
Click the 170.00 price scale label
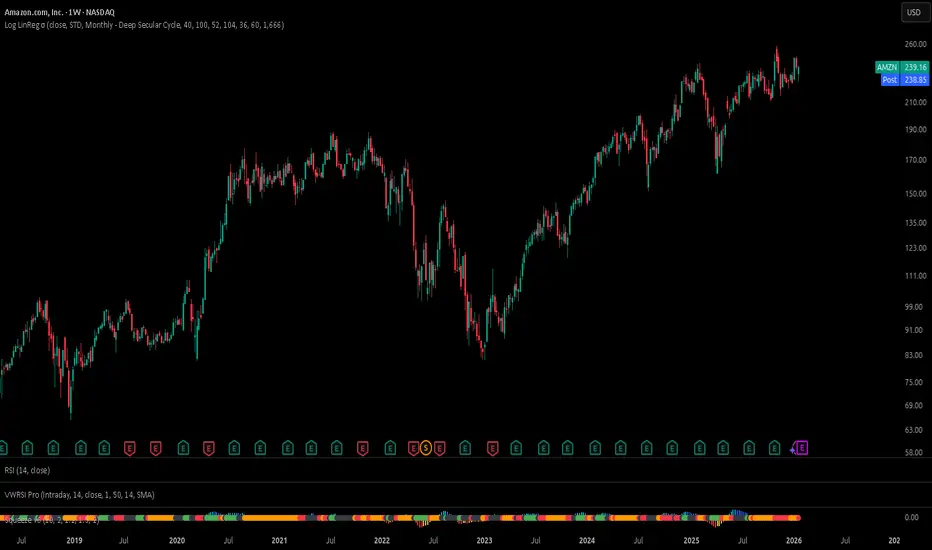tap(915, 160)
